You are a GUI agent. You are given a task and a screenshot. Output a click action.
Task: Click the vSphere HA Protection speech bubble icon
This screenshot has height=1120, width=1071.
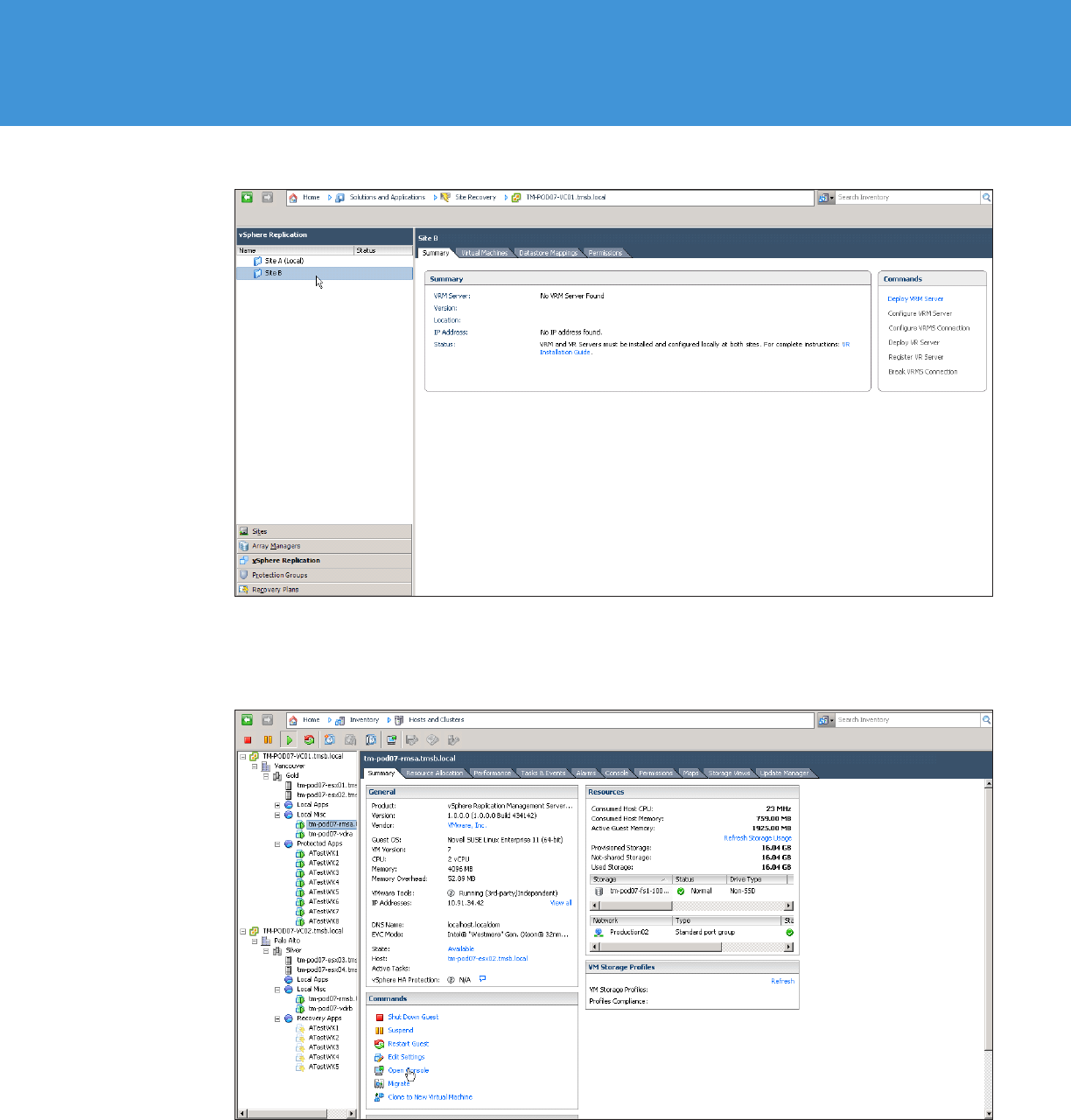tap(483, 979)
